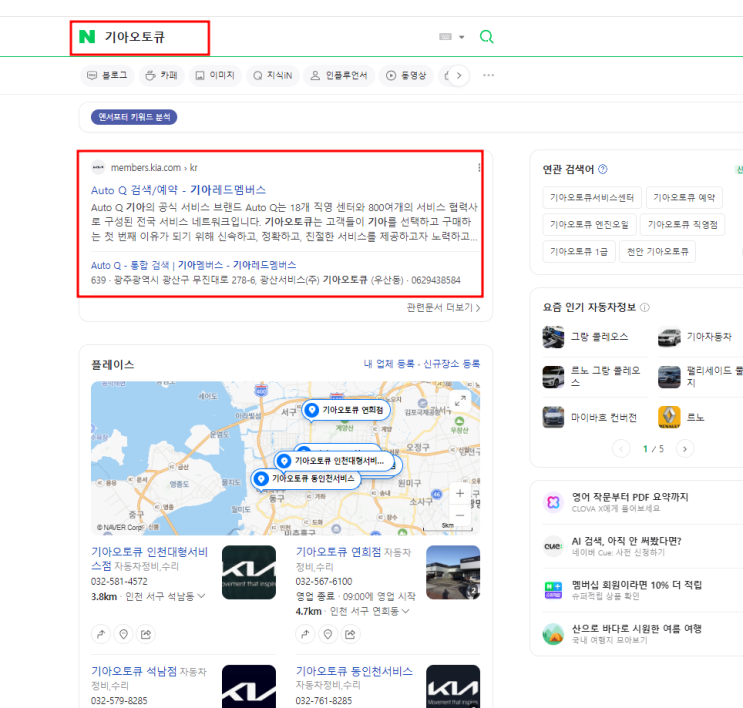743x708 pixels.
Task: Open 기아오토큐 동인천서비스 place listing
Action: click(x=354, y=671)
